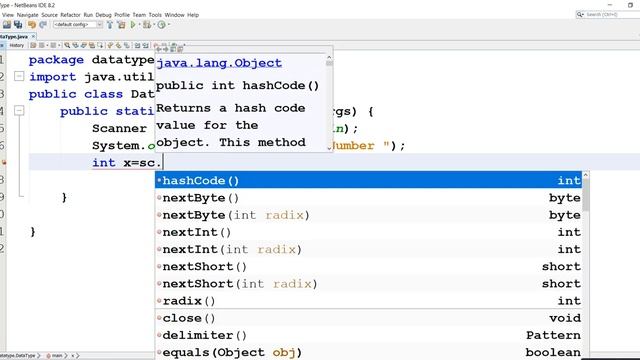Select nextByte(int radix) completion
The image size is (640, 360).
(x=369, y=215)
